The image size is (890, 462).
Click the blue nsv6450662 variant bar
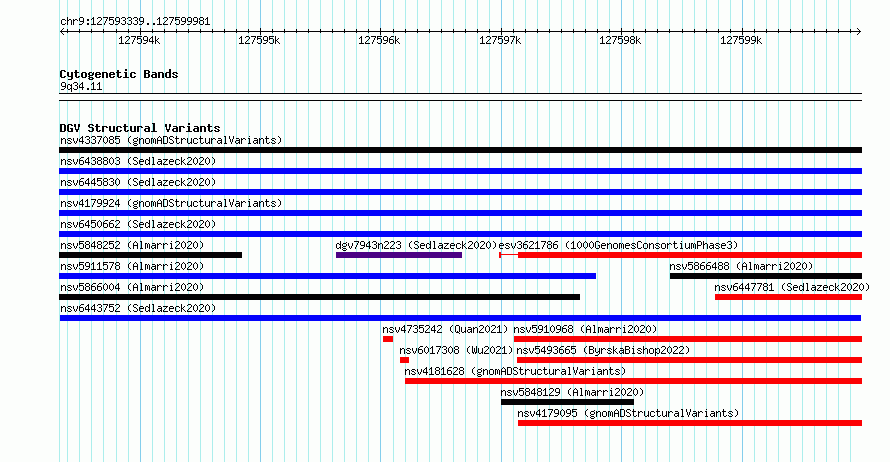(x=460, y=234)
